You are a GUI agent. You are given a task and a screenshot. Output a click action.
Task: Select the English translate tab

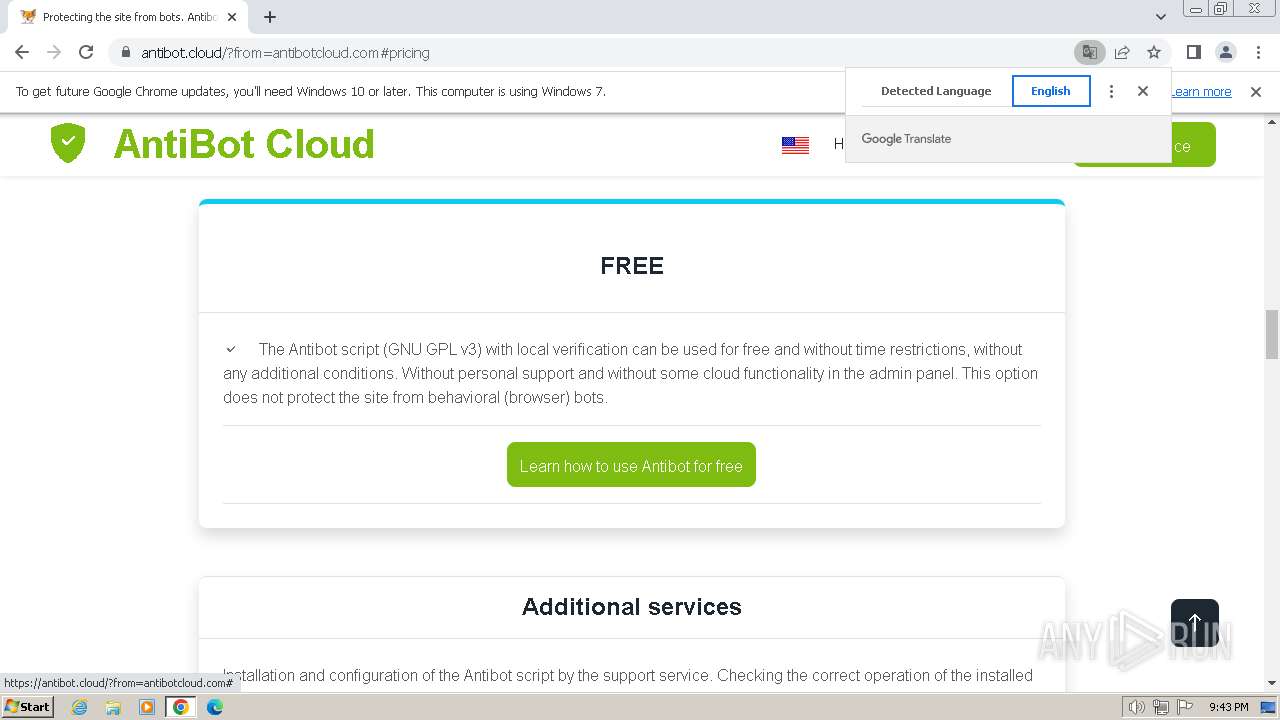click(1050, 91)
